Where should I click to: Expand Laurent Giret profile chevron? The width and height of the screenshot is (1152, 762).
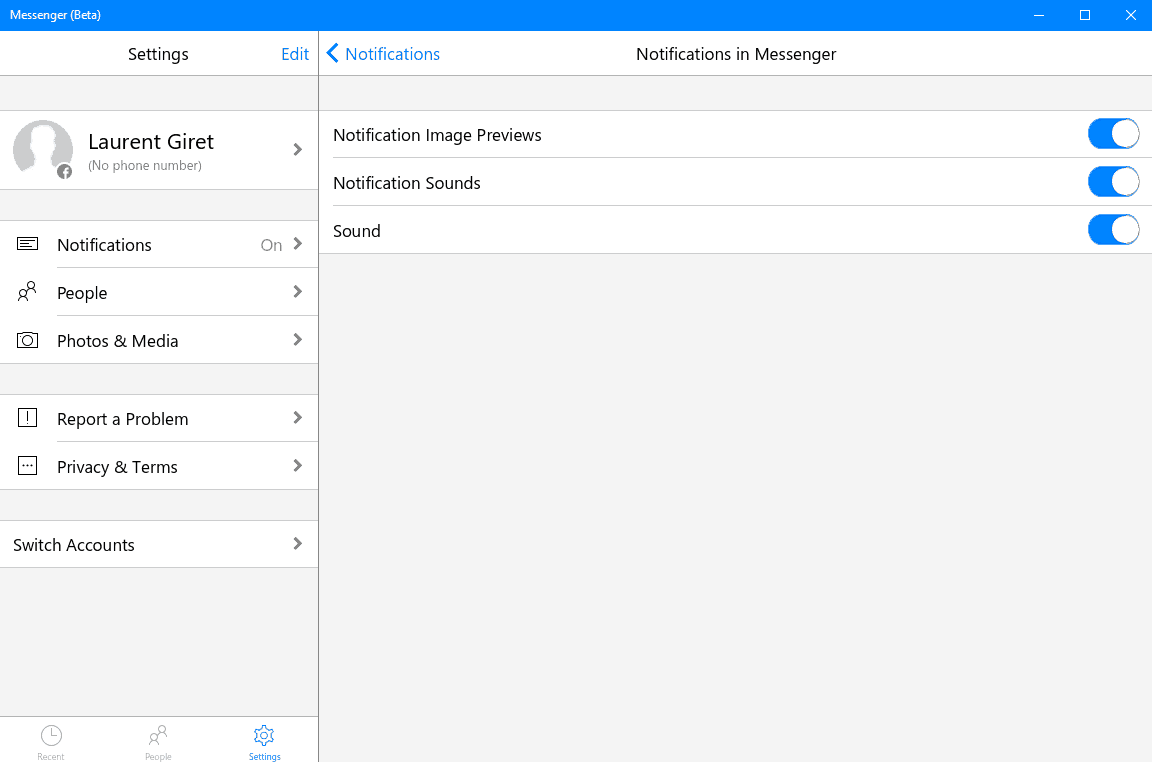[298, 149]
